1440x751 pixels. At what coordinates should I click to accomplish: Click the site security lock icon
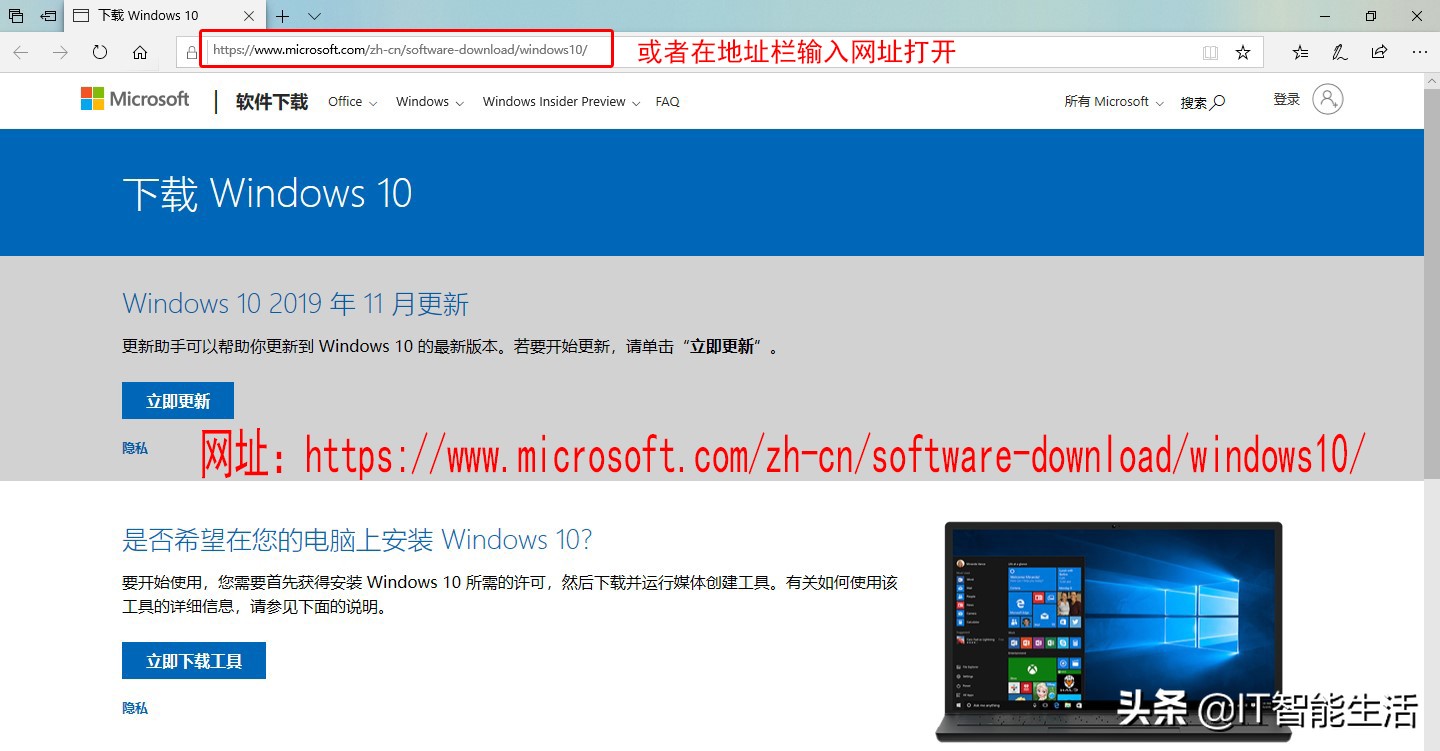[190, 51]
